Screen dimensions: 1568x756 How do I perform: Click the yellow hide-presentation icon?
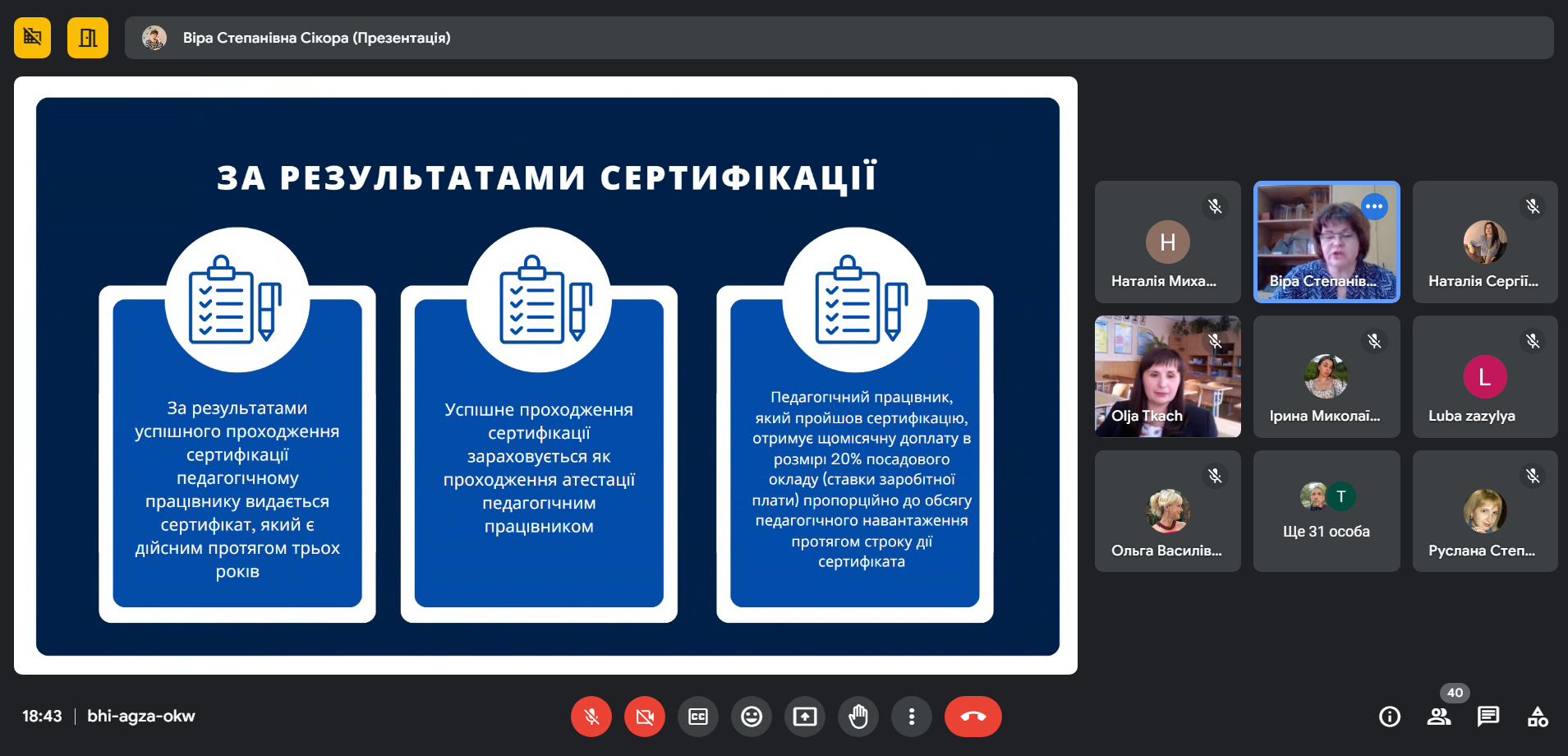(33, 38)
